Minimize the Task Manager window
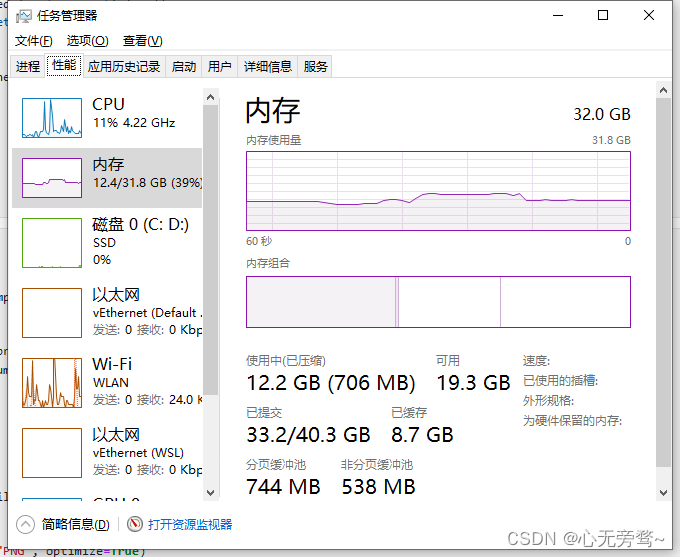The height and width of the screenshot is (557, 680). click(x=558, y=16)
